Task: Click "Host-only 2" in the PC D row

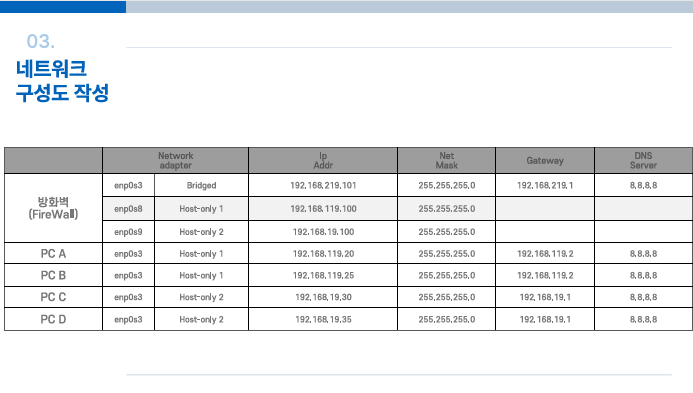Action: tap(201, 319)
